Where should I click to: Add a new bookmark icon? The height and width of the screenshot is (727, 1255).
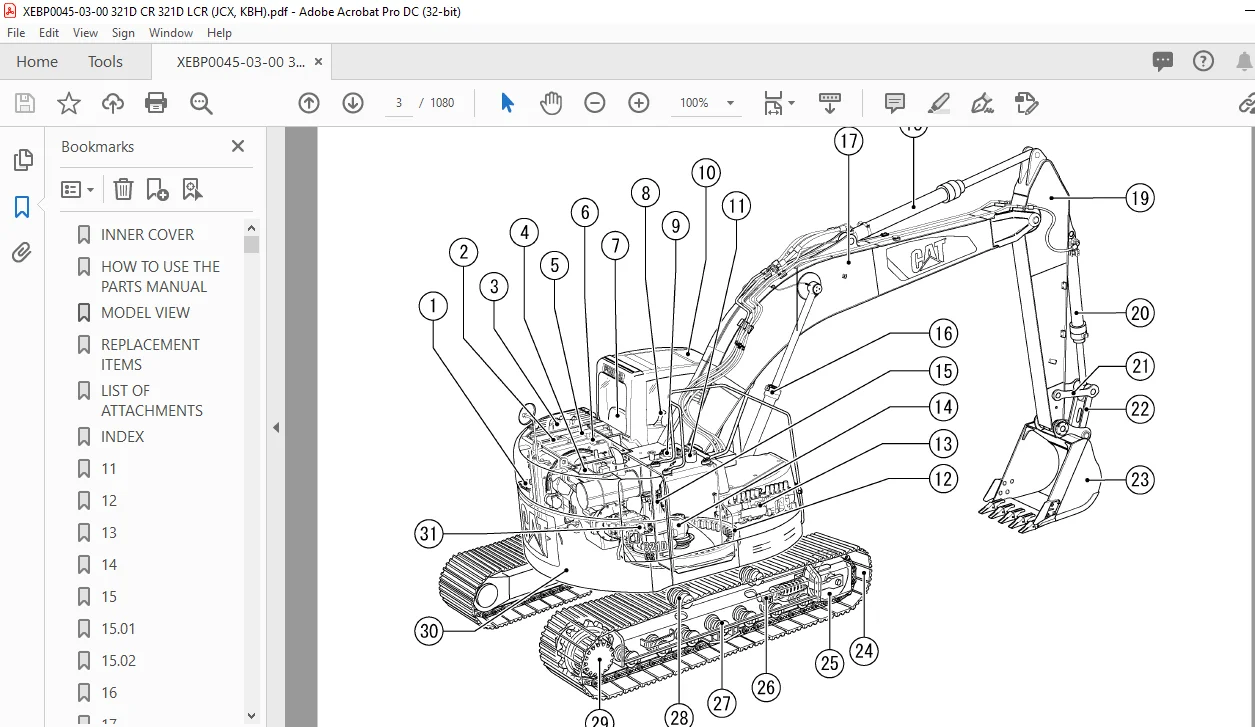157,189
